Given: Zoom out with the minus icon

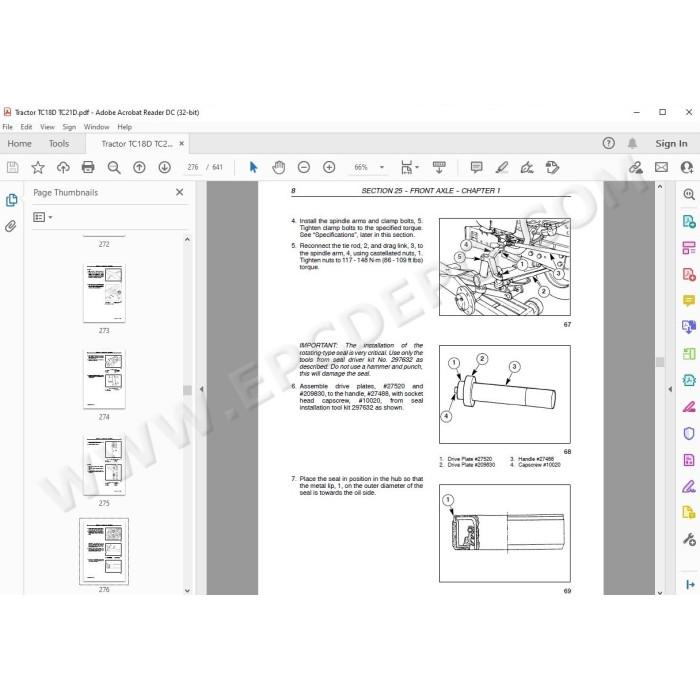Looking at the screenshot, I should tap(304, 167).
